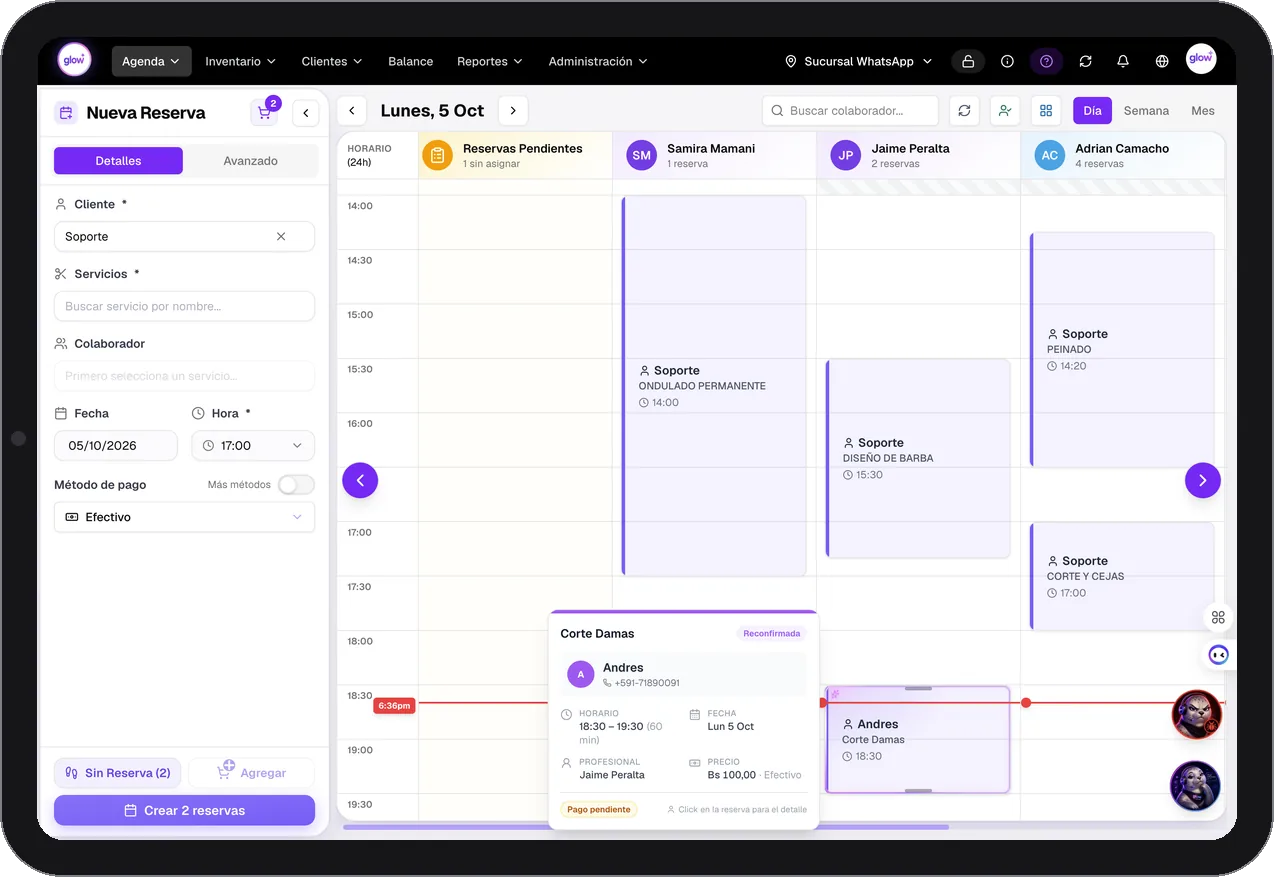Screen dimensions: 1274x877
Task: Click the Agregar button
Action: [x=251, y=773]
